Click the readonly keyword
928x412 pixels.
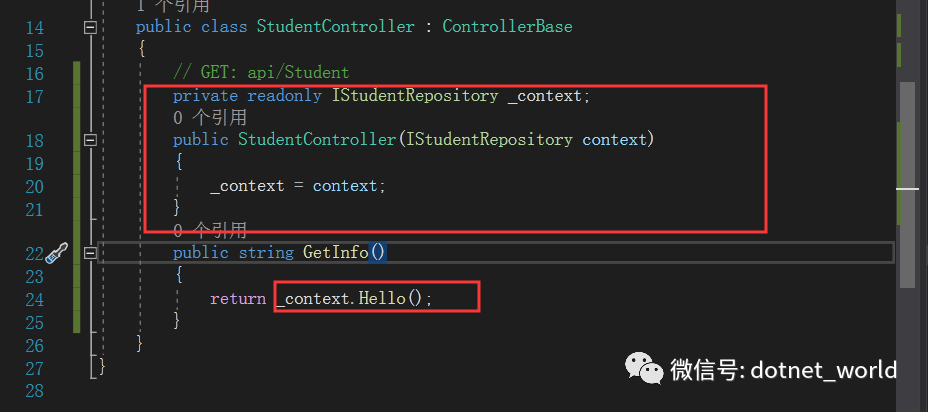pyautogui.click(x=284, y=96)
